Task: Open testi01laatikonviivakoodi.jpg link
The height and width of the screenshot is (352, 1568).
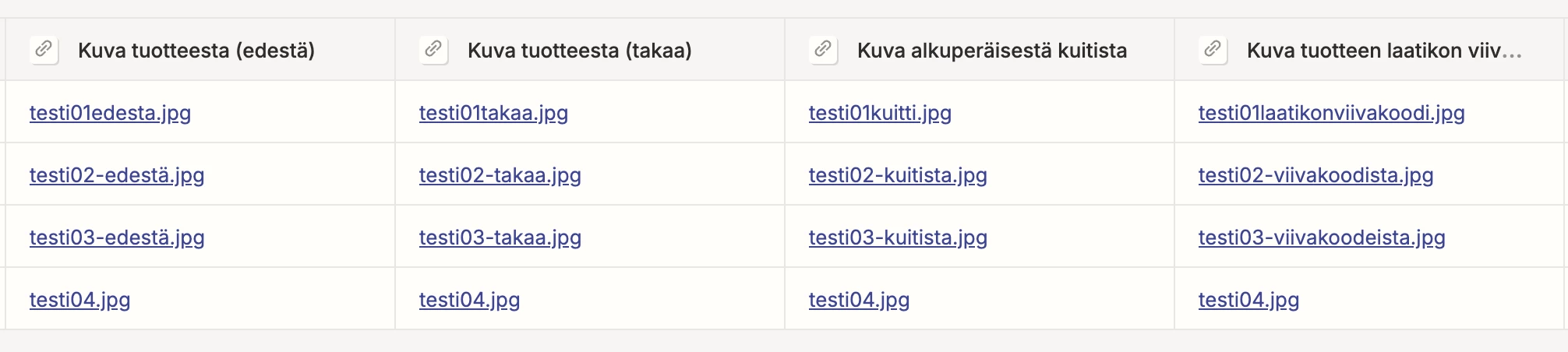Action: (1331, 113)
